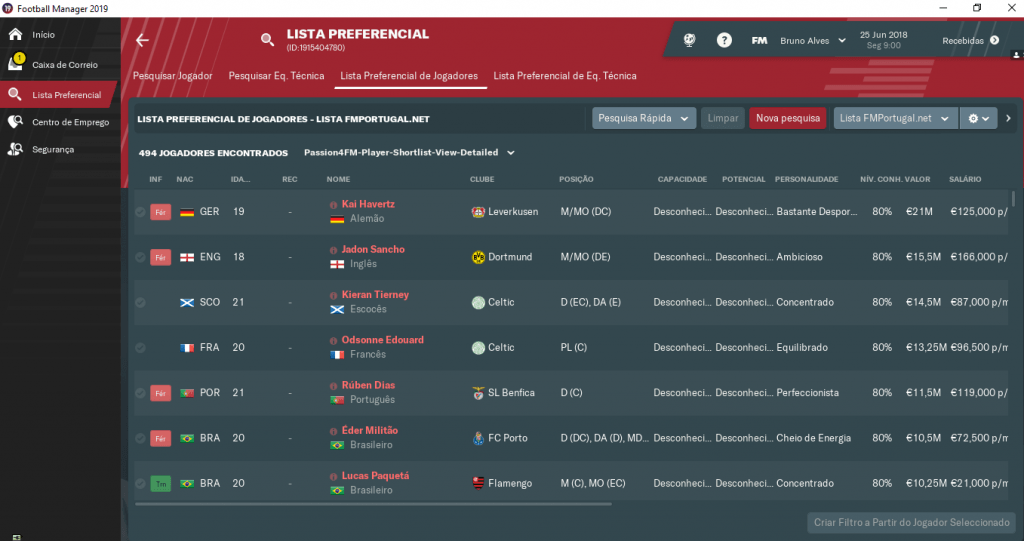
Task: Open the help question mark icon
Action: coord(724,41)
